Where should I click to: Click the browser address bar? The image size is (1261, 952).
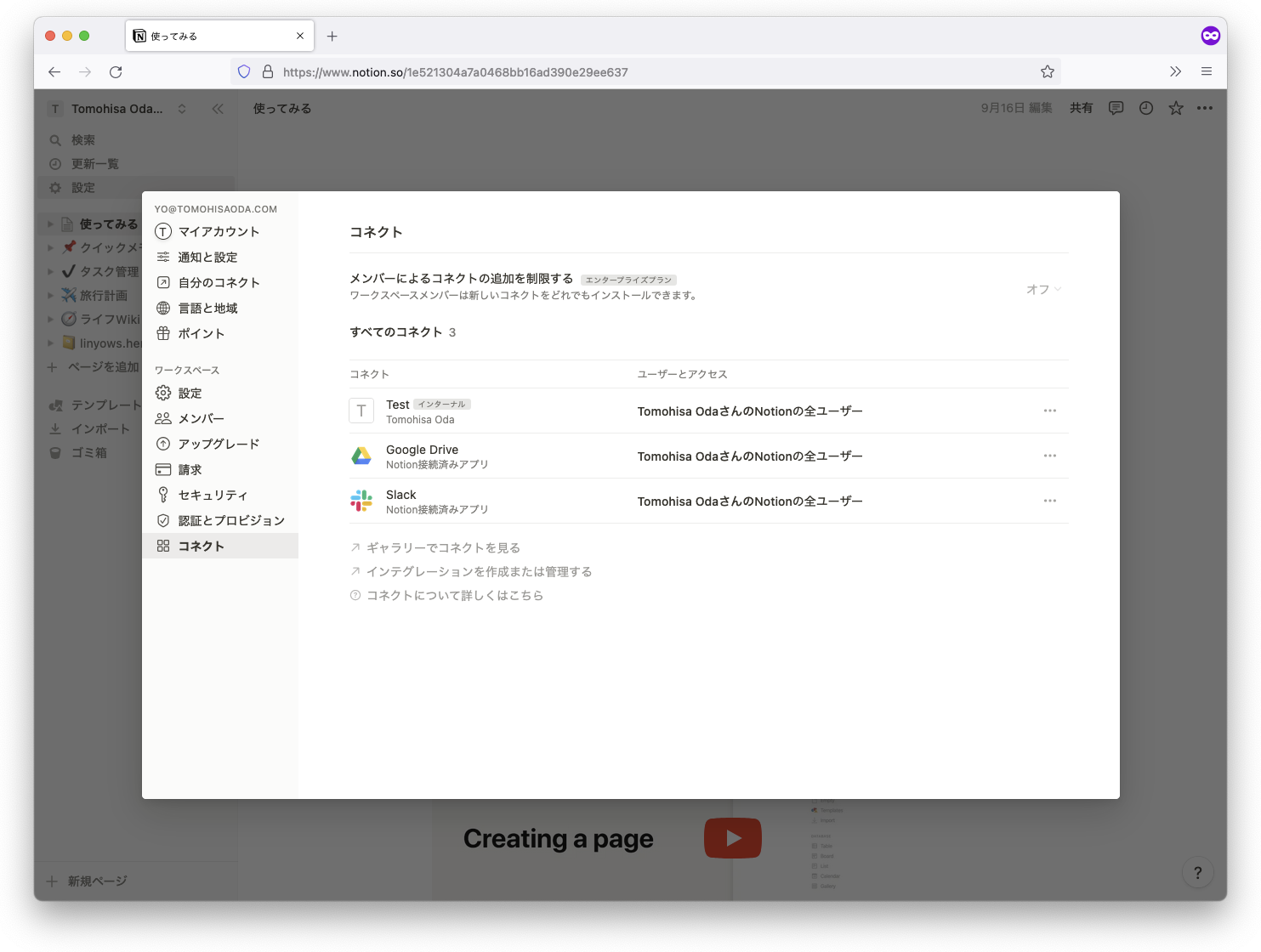click(x=595, y=71)
